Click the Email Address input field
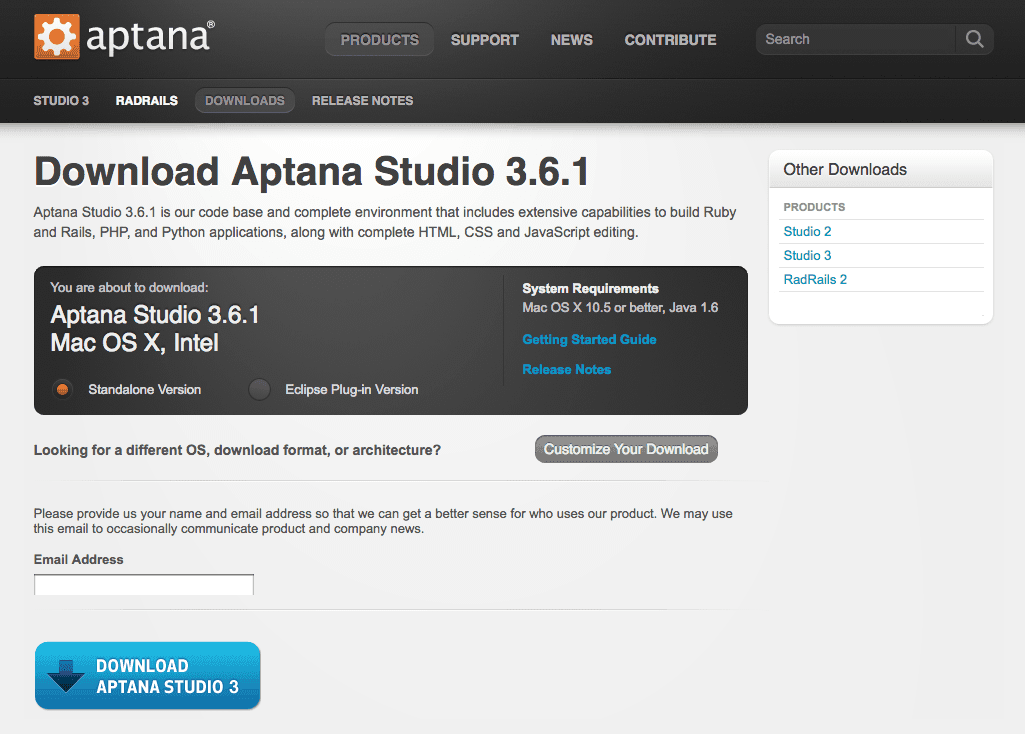 [143, 584]
